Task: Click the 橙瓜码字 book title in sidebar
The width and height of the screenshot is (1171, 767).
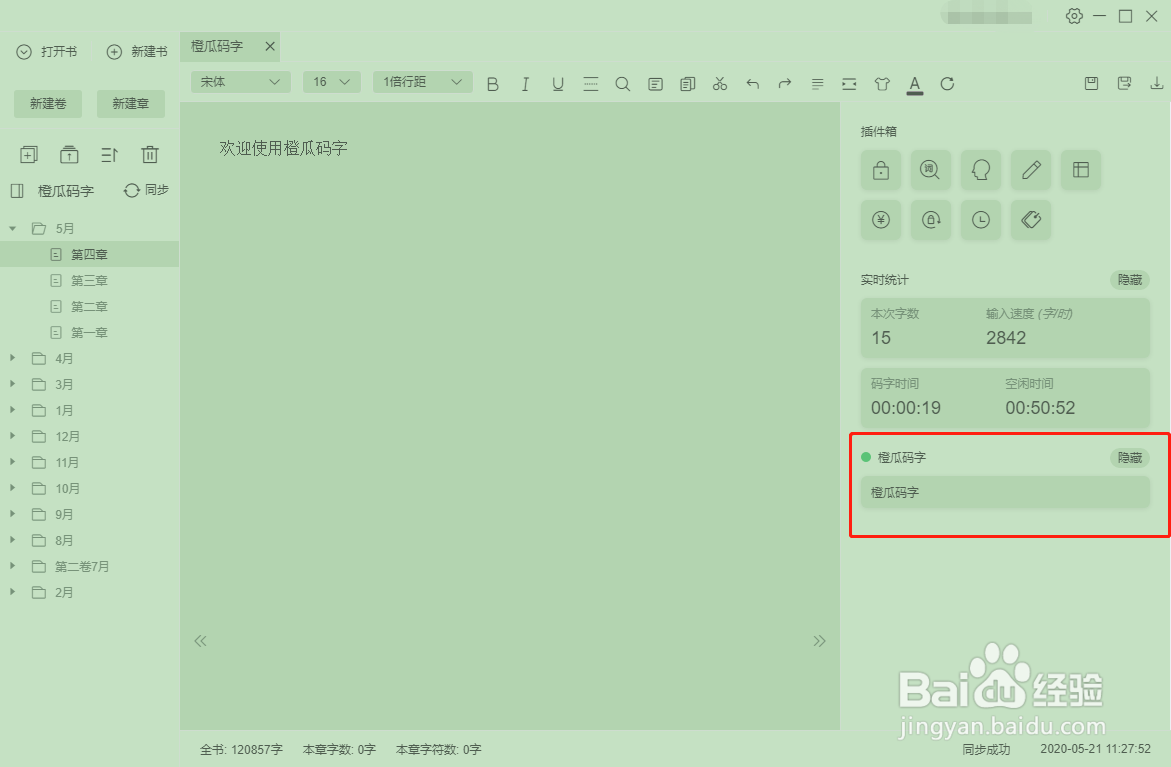Action: tap(66, 191)
